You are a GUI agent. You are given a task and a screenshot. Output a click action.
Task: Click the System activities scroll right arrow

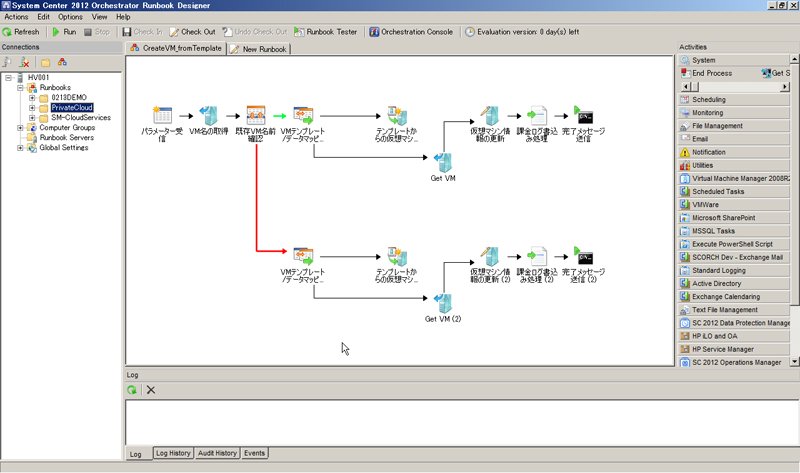click(x=785, y=87)
